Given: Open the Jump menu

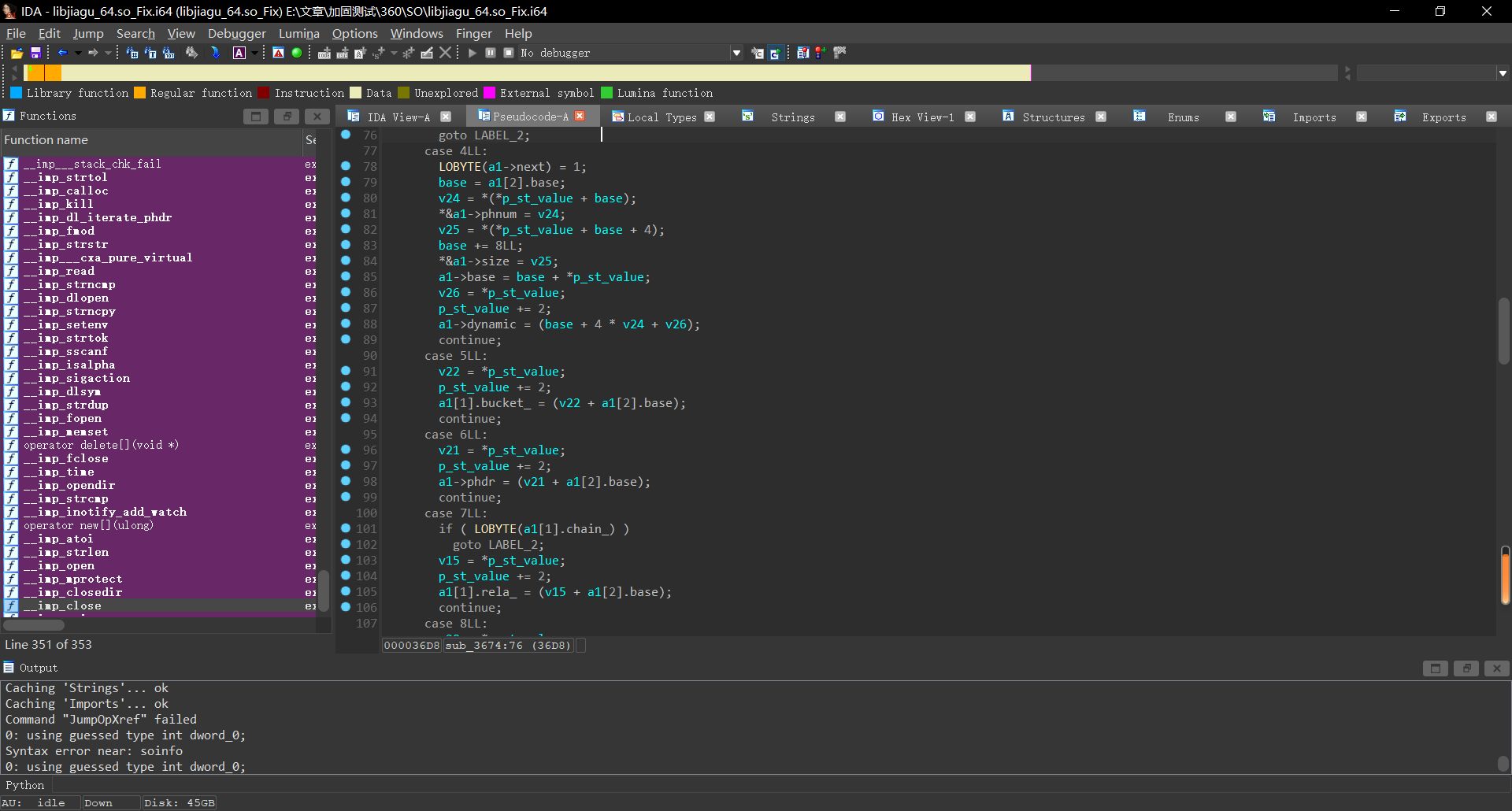Looking at the screenshot, I should [x=88, y=33].
